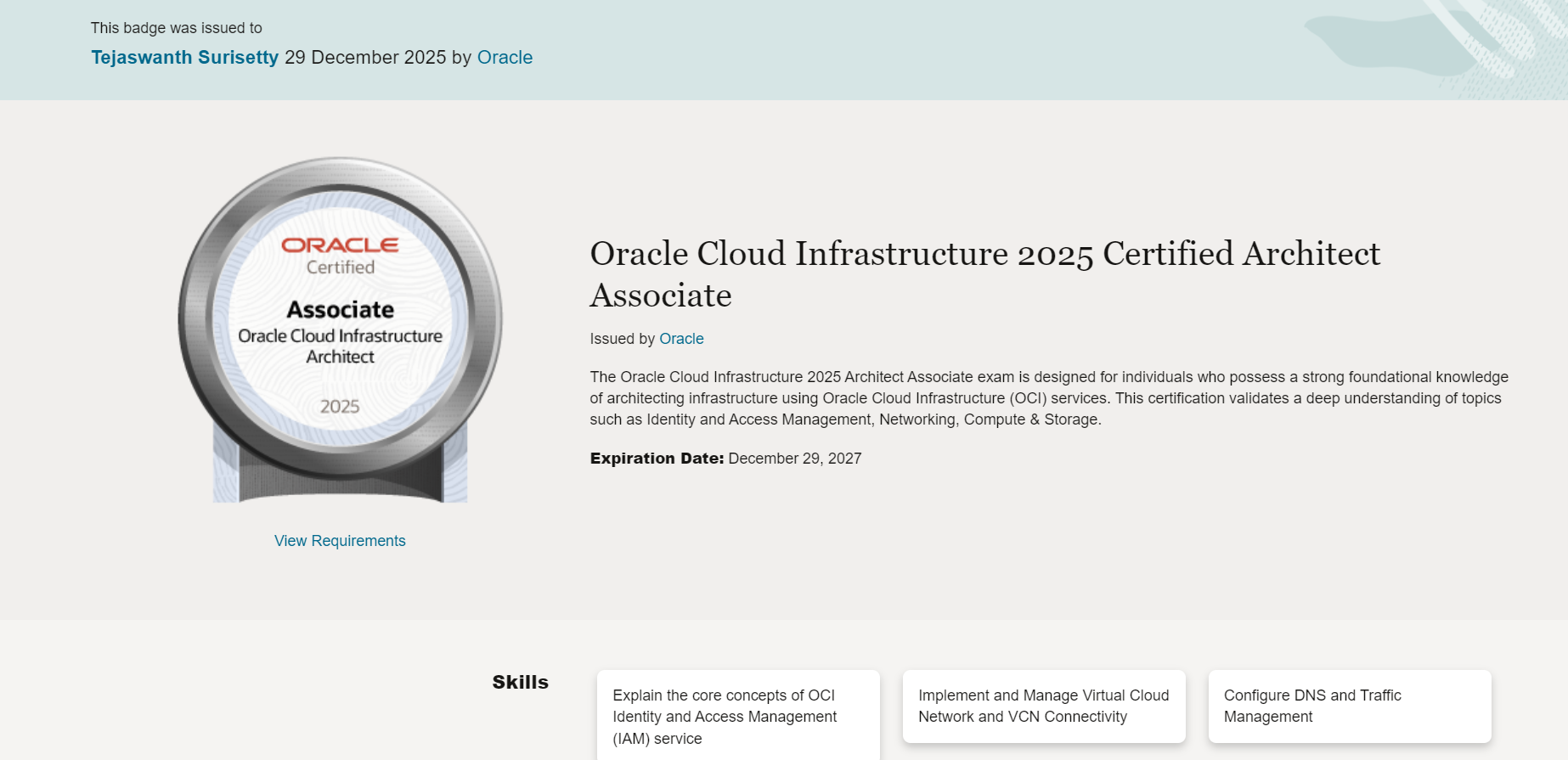This screenshot has height=760, width=1568.
Task: Select the OCI Identity and Access Management skill
Action: 738,716
